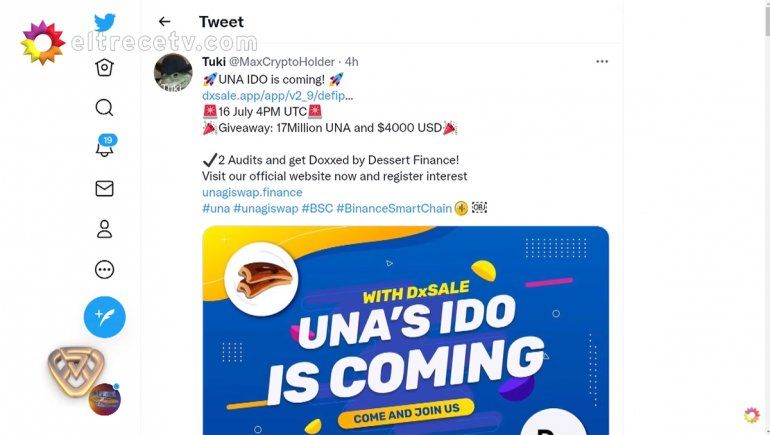Open the More circle menu icon
This screenshot has width=770, height=435.
(x=104, y=270)
